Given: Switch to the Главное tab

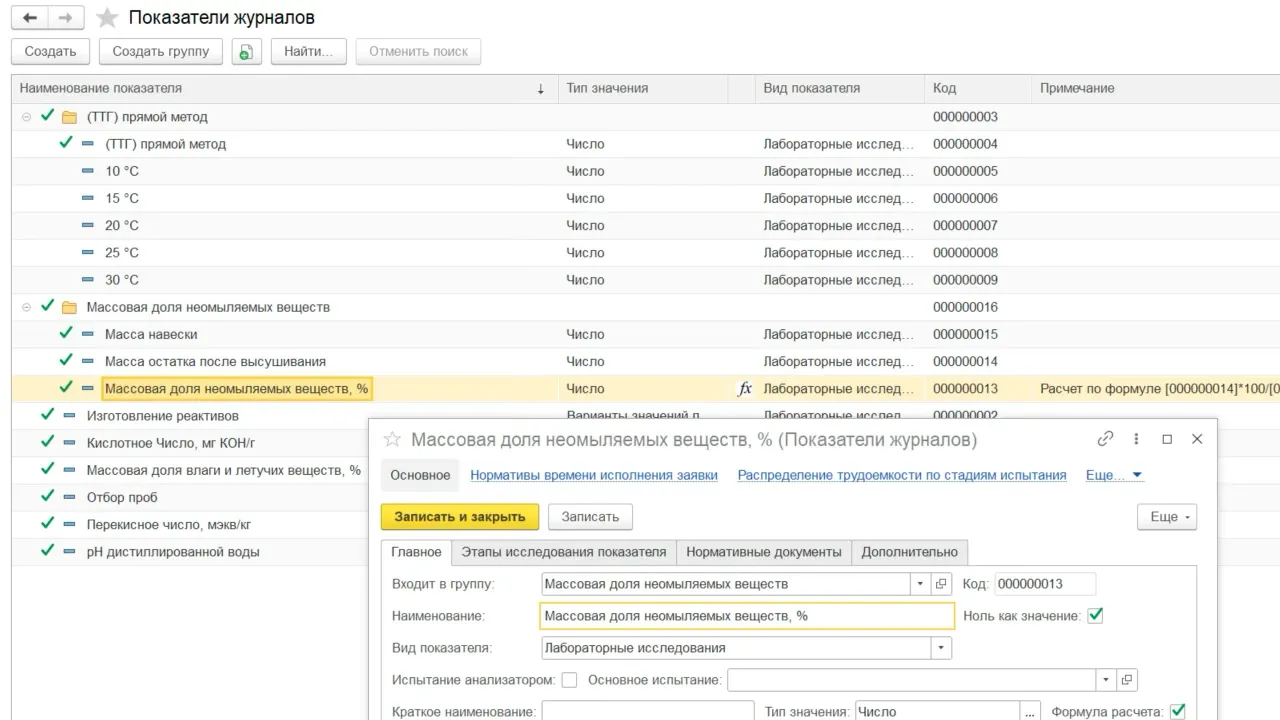Looking at the screenshot, I should click(x=416, y=552).
